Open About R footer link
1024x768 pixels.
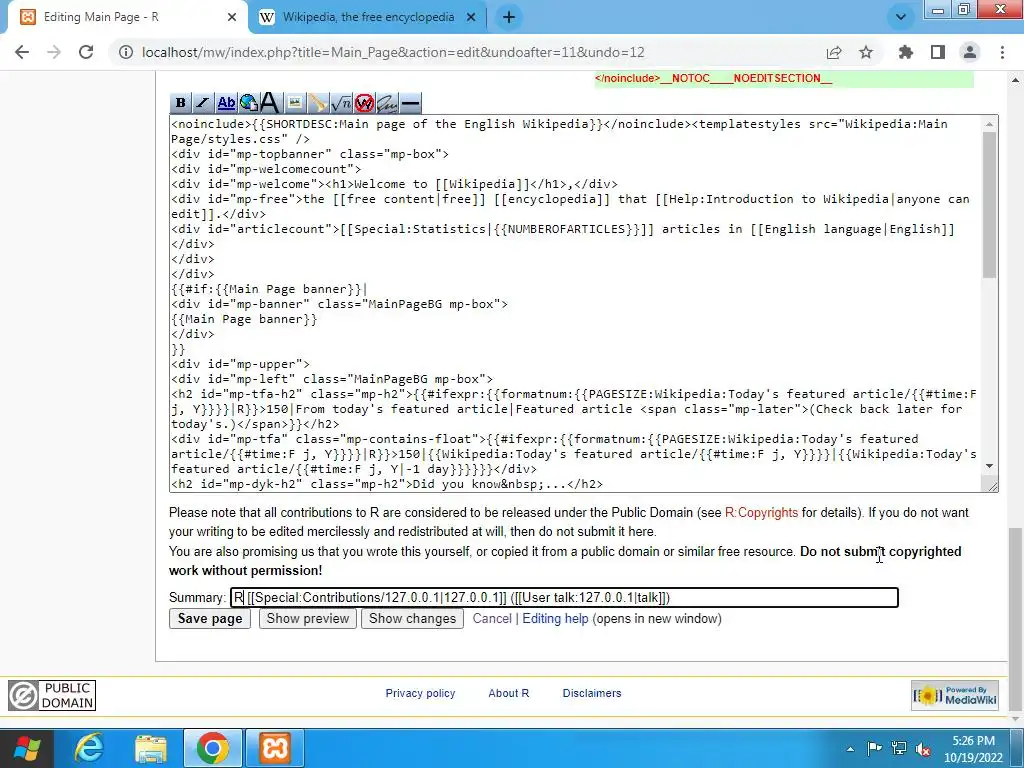click(x=509, y=693)
